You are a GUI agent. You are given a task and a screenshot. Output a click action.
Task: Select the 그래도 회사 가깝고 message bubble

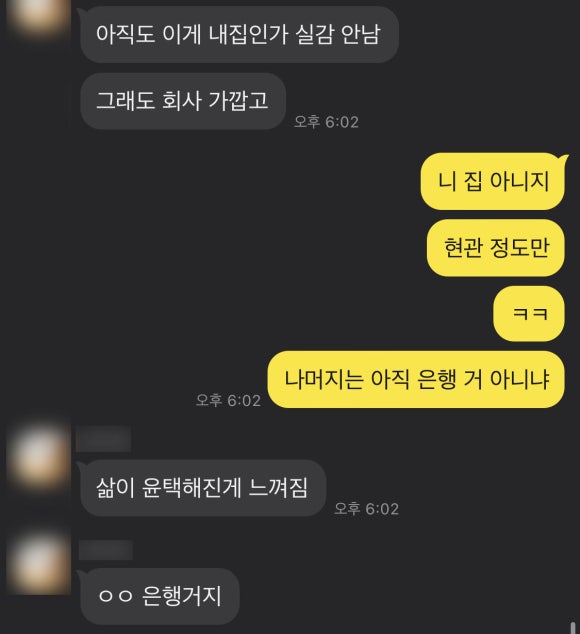[x=183, y=101]
